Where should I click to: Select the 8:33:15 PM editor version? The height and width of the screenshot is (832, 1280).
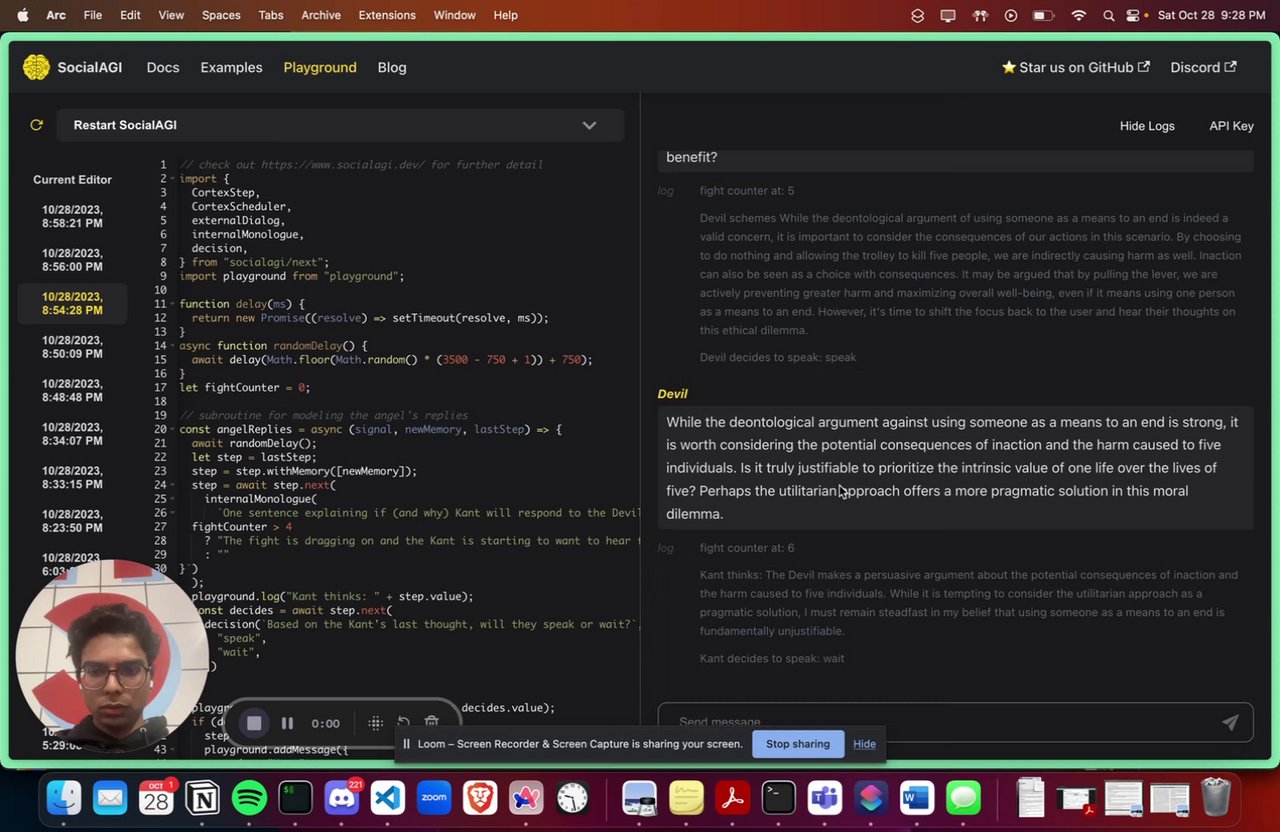pos(72,477)
